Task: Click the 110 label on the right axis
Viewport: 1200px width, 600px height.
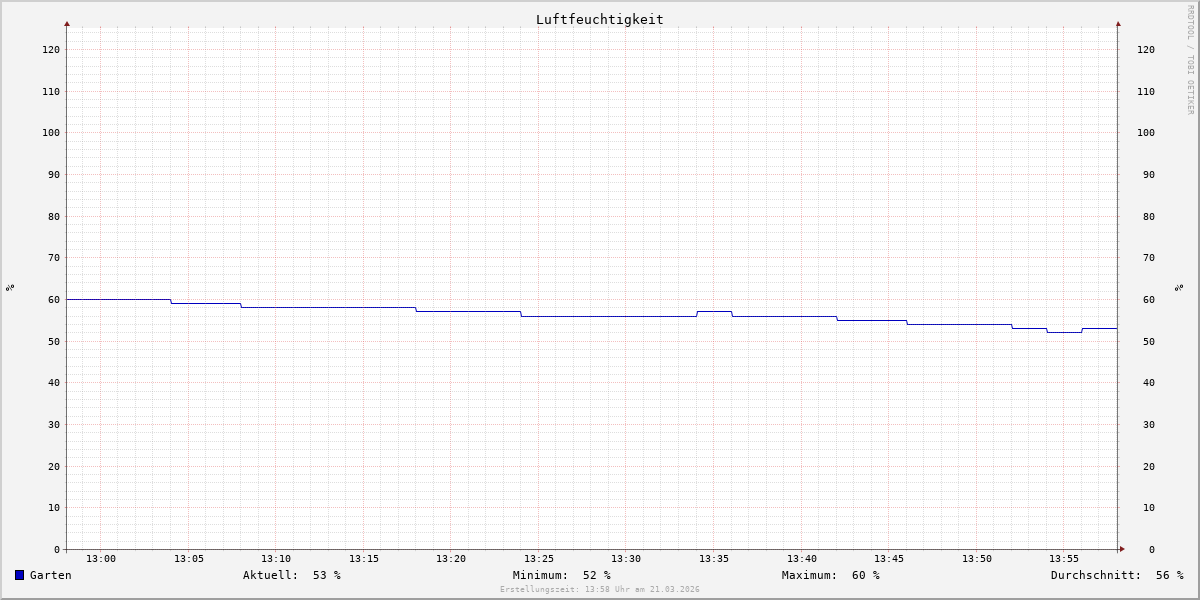Action: tap(1146, 91)
